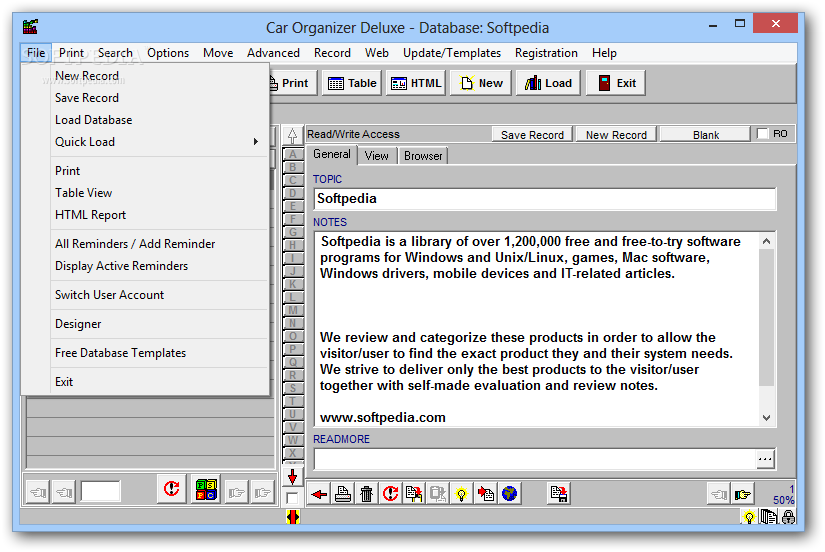Screen dimensions: 825x552
Task: Click the last right-pointing hand in list panel
Action: pyautogui.click(x=263, y=493)
